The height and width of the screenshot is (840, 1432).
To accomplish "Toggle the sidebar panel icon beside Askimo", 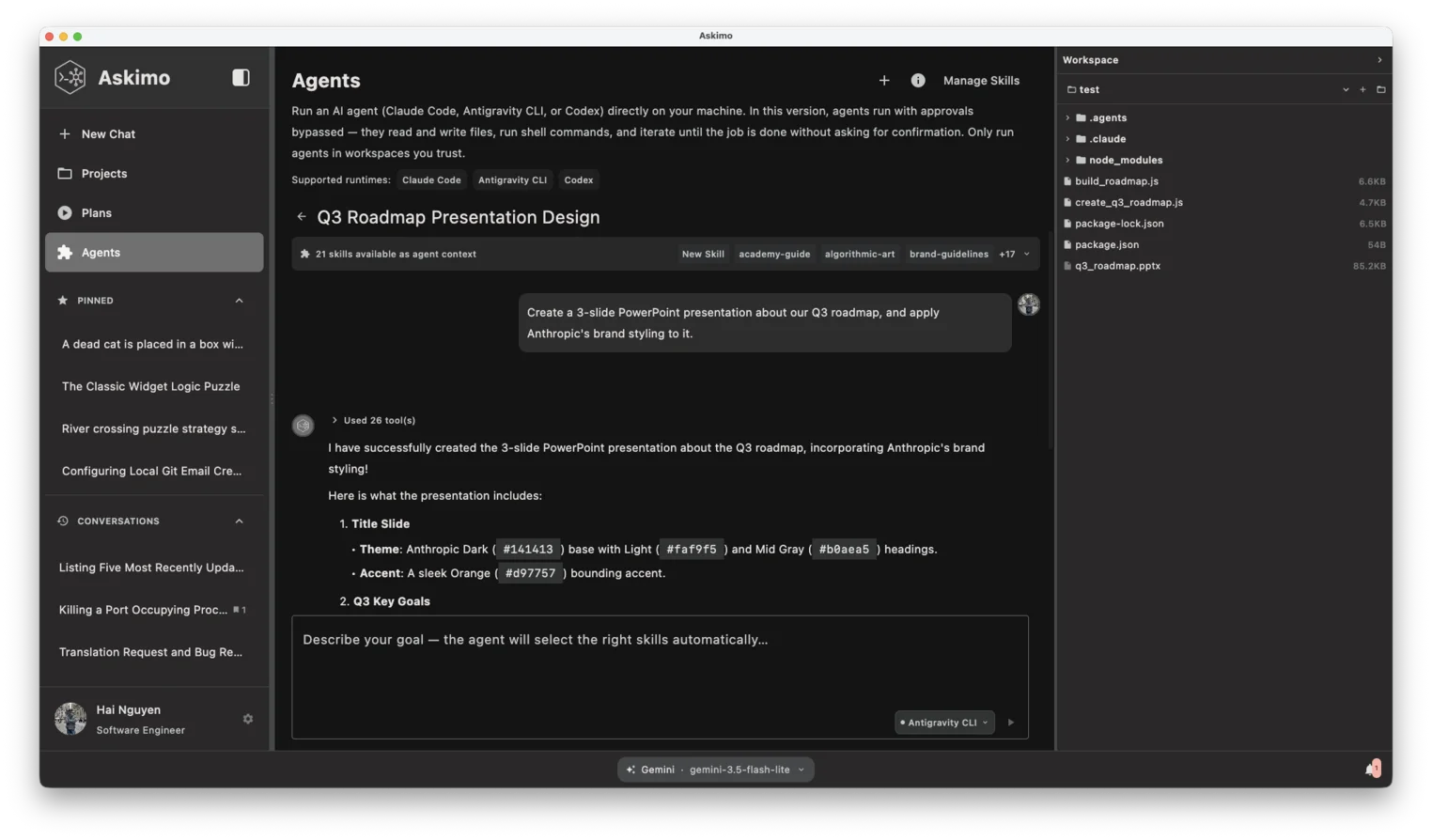I will pyautogui.click(x=241, y=78).
